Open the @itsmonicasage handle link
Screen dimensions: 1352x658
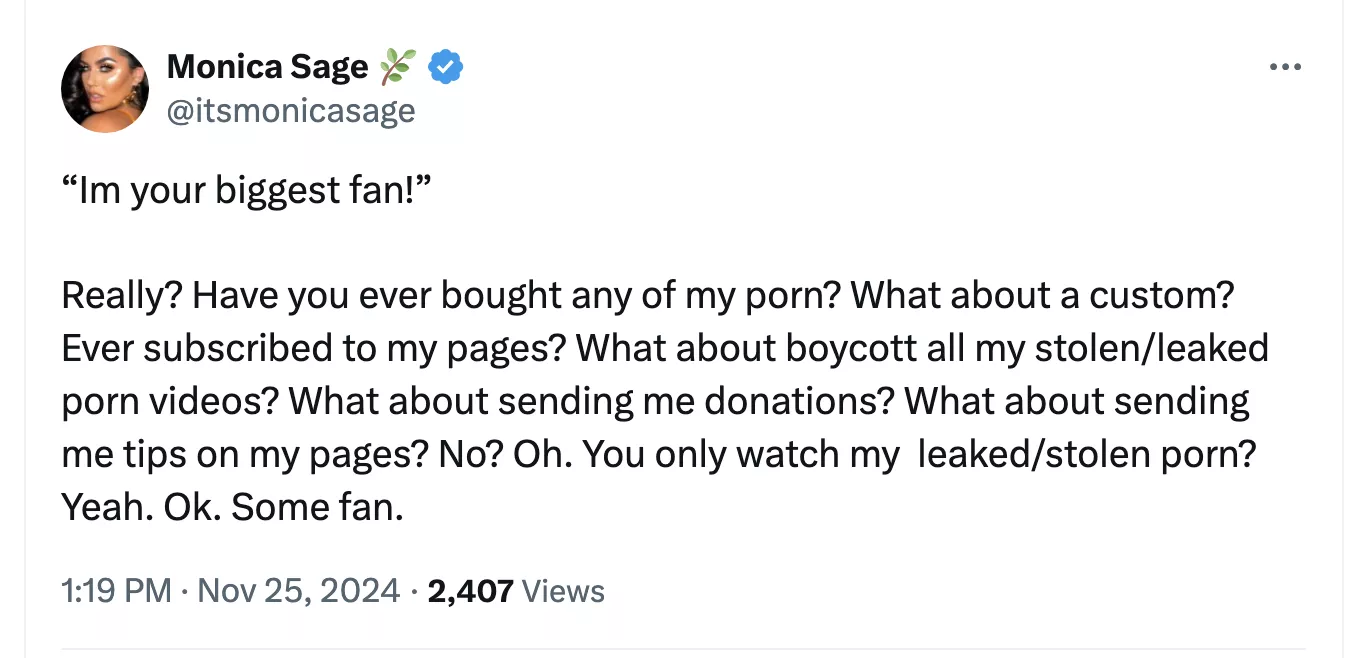[x=290, y=110]
